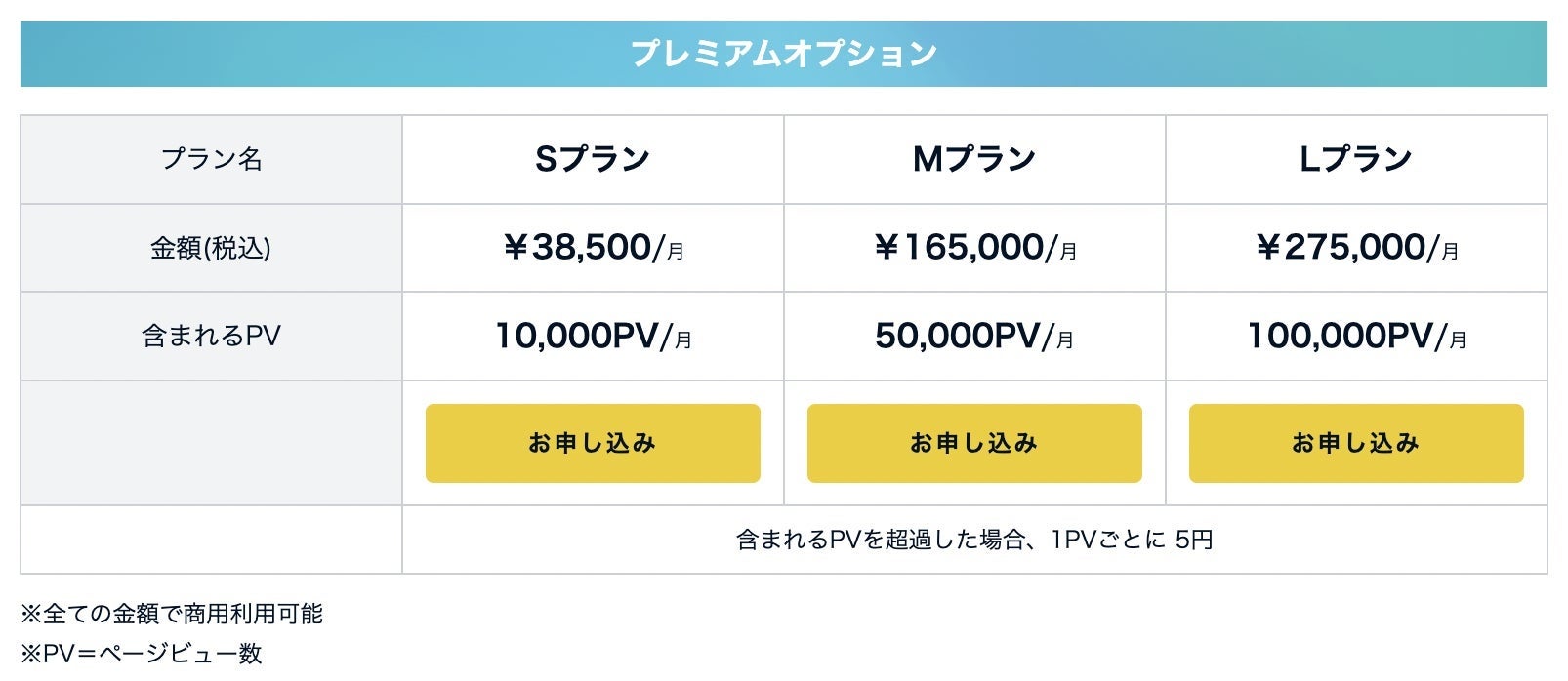Select the プラン名 row label cell
1568x681 pixels.
click(x=211, y=159)
